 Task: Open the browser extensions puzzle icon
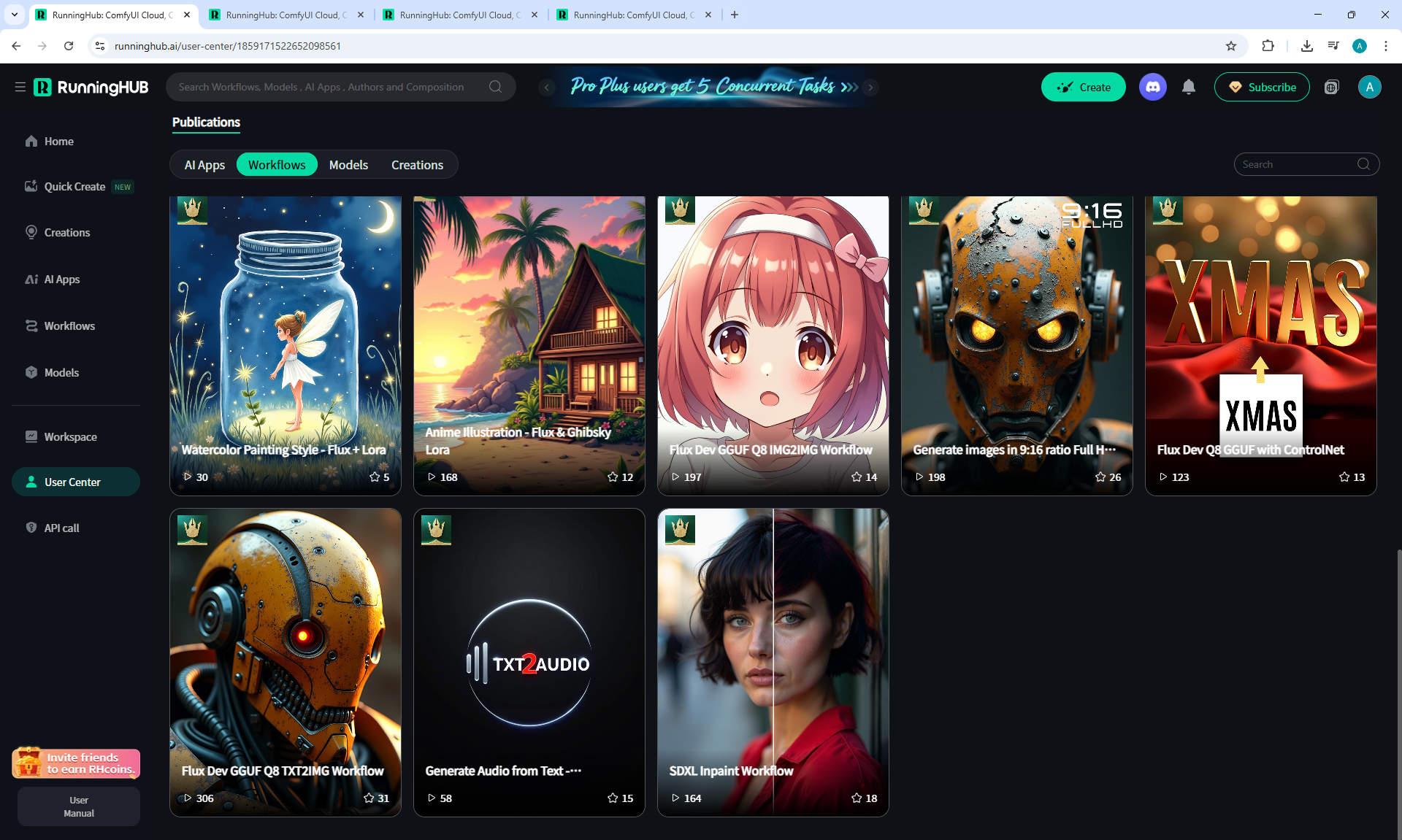pyautogui.click(x=1268, y=46)
